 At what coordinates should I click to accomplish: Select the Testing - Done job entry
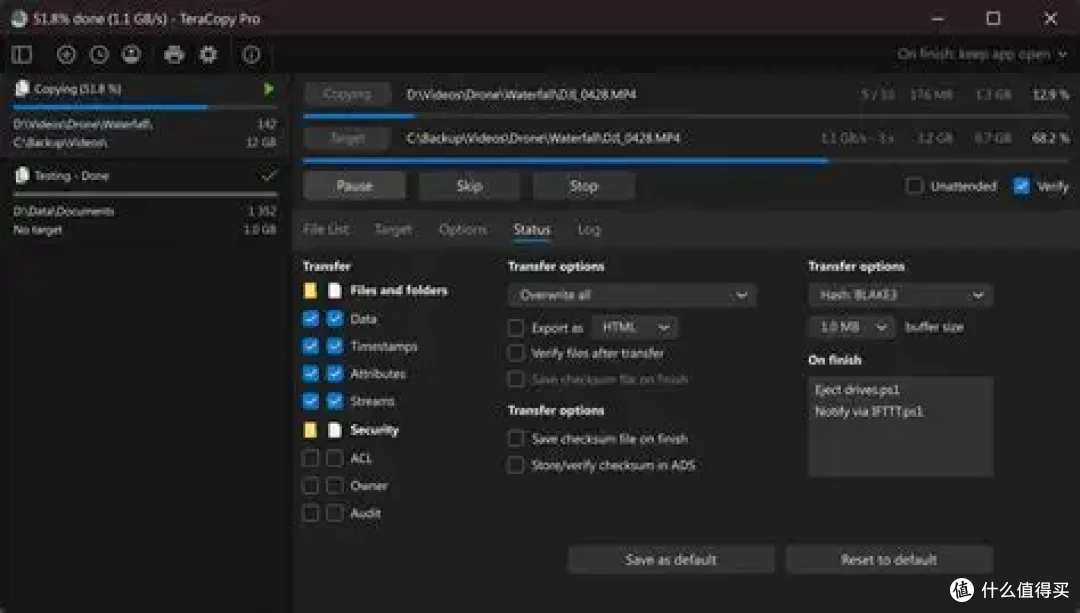[x=145, y=201]
